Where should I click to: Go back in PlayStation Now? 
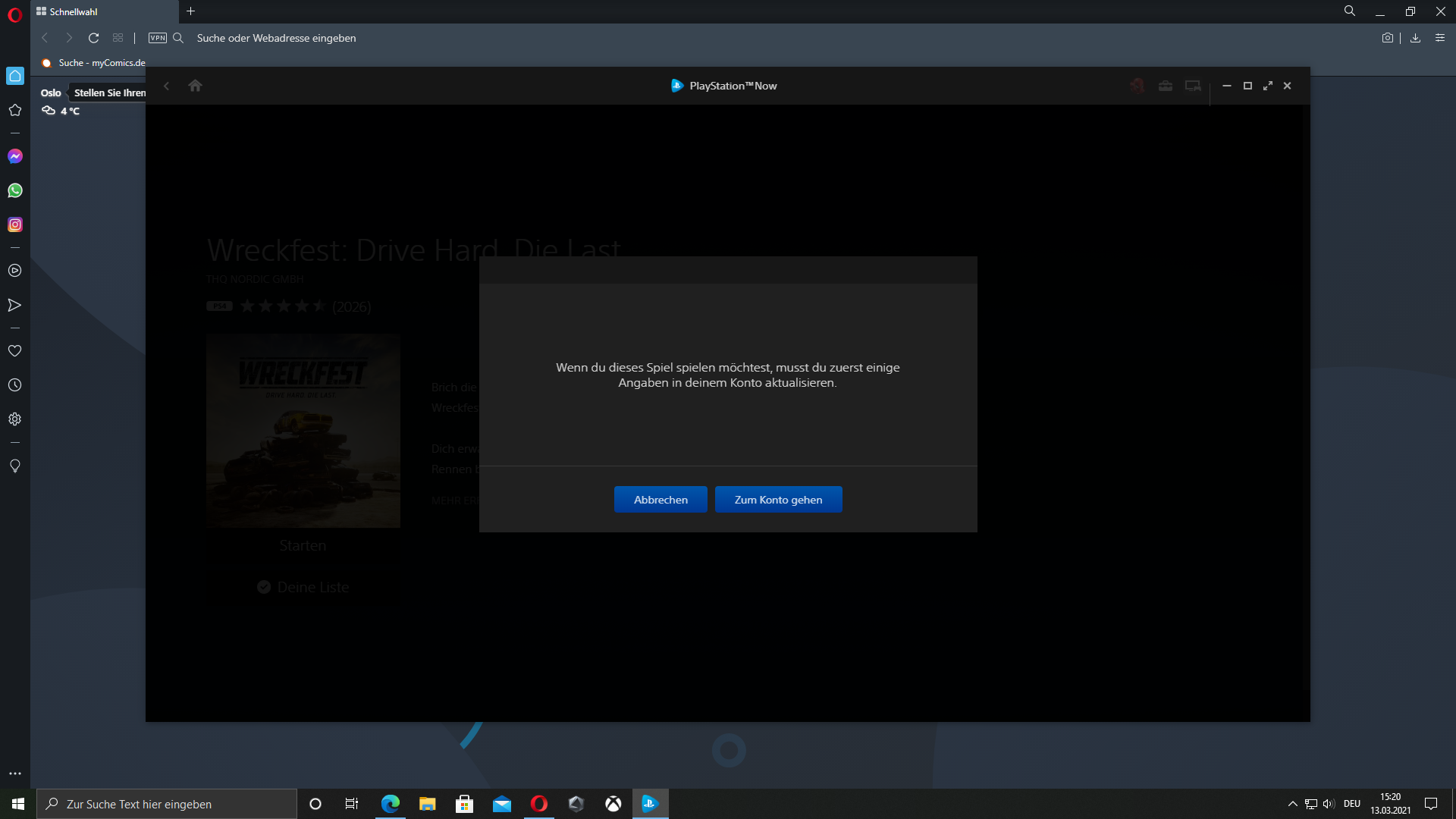[x=167, y=86]
